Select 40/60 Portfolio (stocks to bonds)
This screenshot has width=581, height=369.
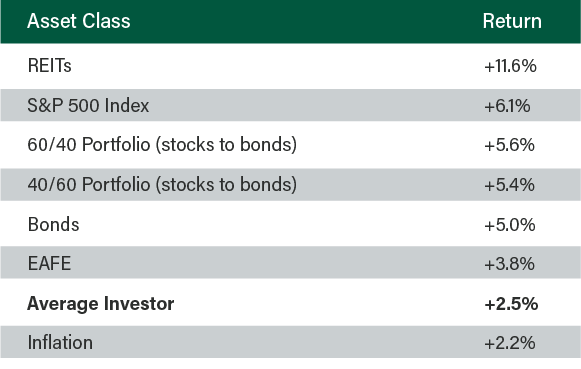pos(162,184)
